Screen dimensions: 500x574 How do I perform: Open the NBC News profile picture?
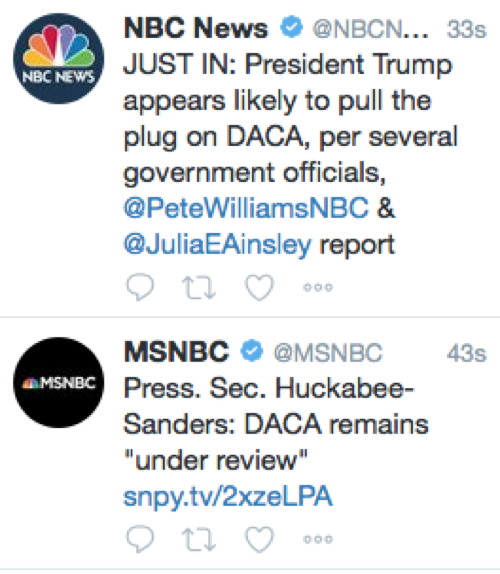(59, 59)
